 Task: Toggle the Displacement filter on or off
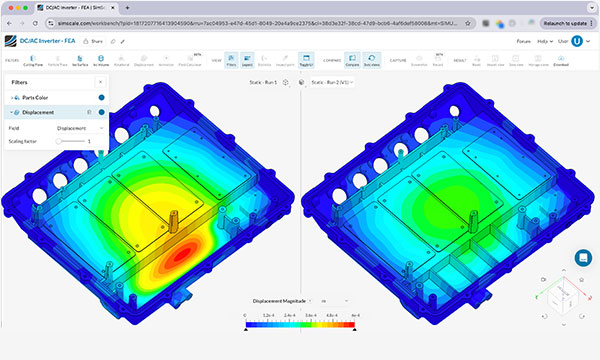pyautogui.click(x=101, y=112)
